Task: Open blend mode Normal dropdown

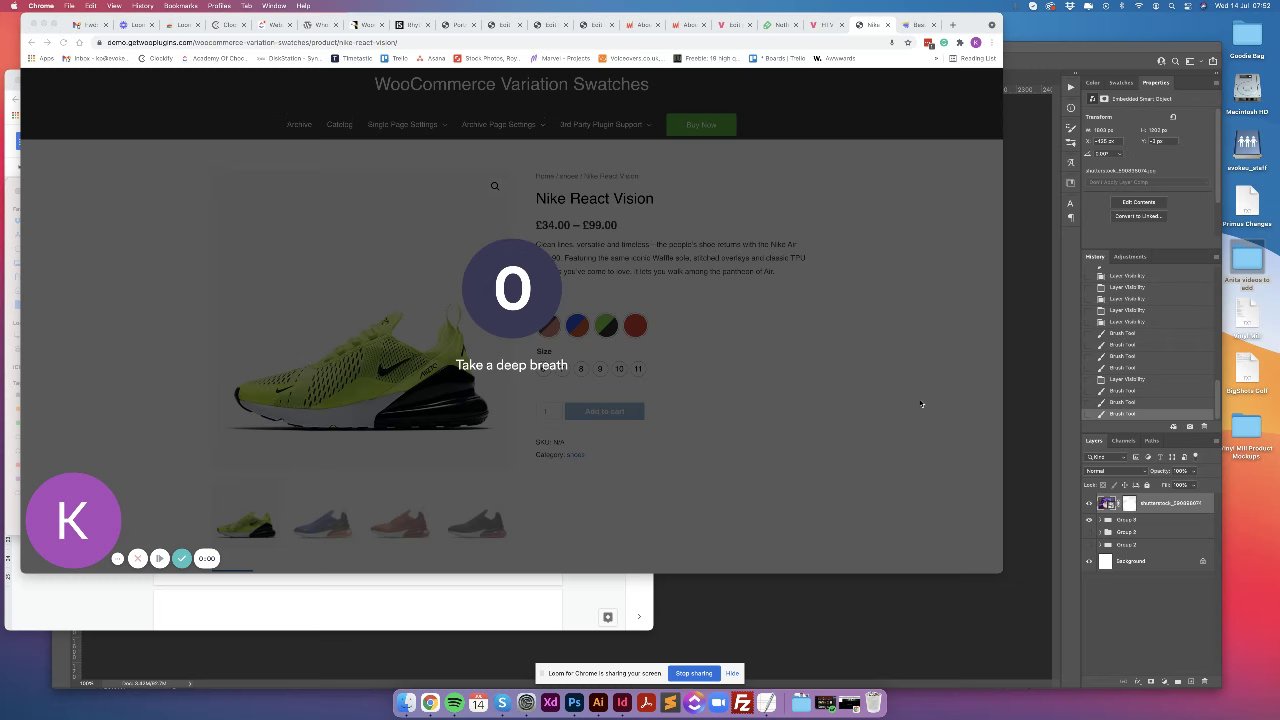Action: tap(1115, 471)
